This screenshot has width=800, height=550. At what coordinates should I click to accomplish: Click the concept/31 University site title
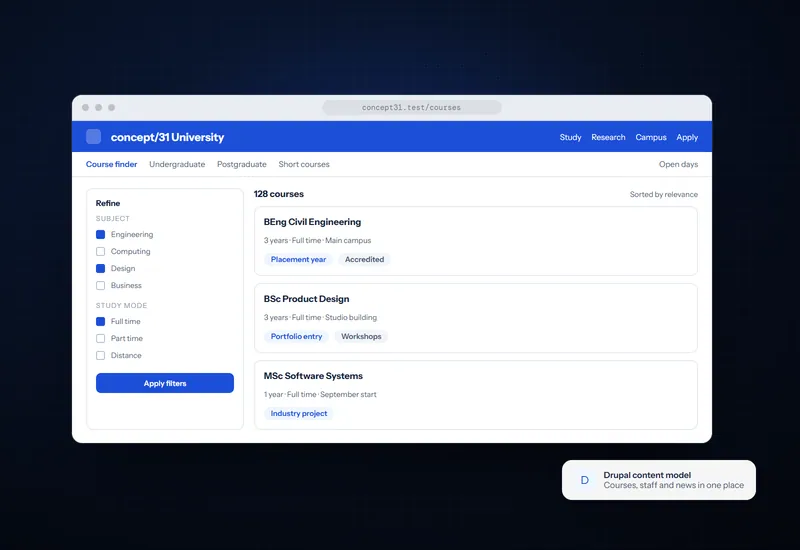[x=167, y=137]
